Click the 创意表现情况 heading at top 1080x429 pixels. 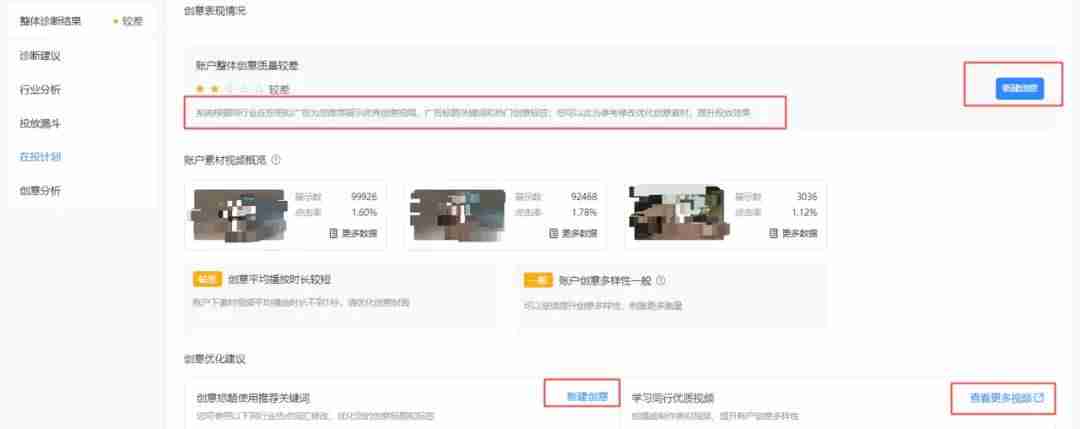coord(215,10)
